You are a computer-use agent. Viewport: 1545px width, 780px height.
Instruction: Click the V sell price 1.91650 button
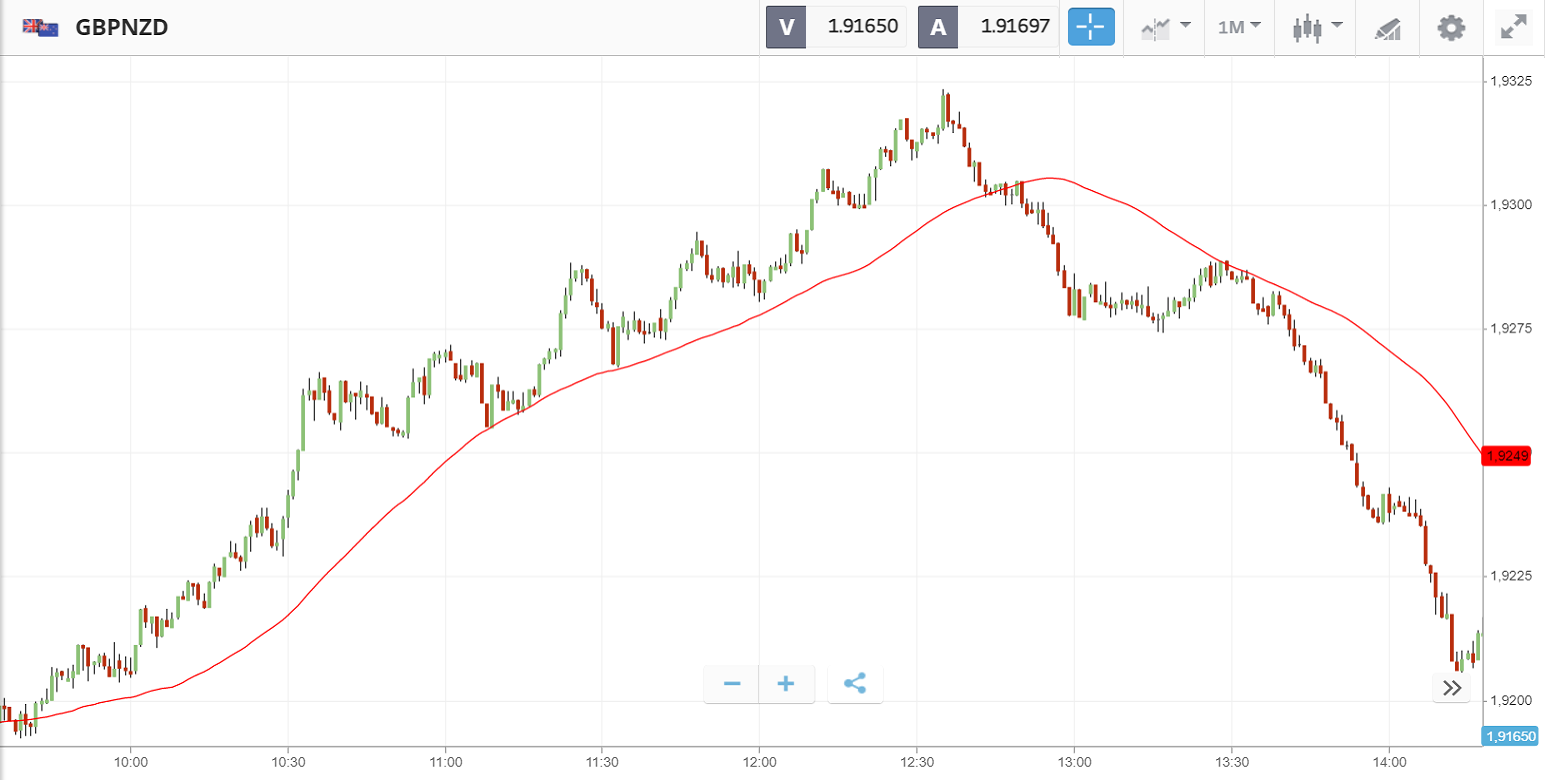click(836, 27)
